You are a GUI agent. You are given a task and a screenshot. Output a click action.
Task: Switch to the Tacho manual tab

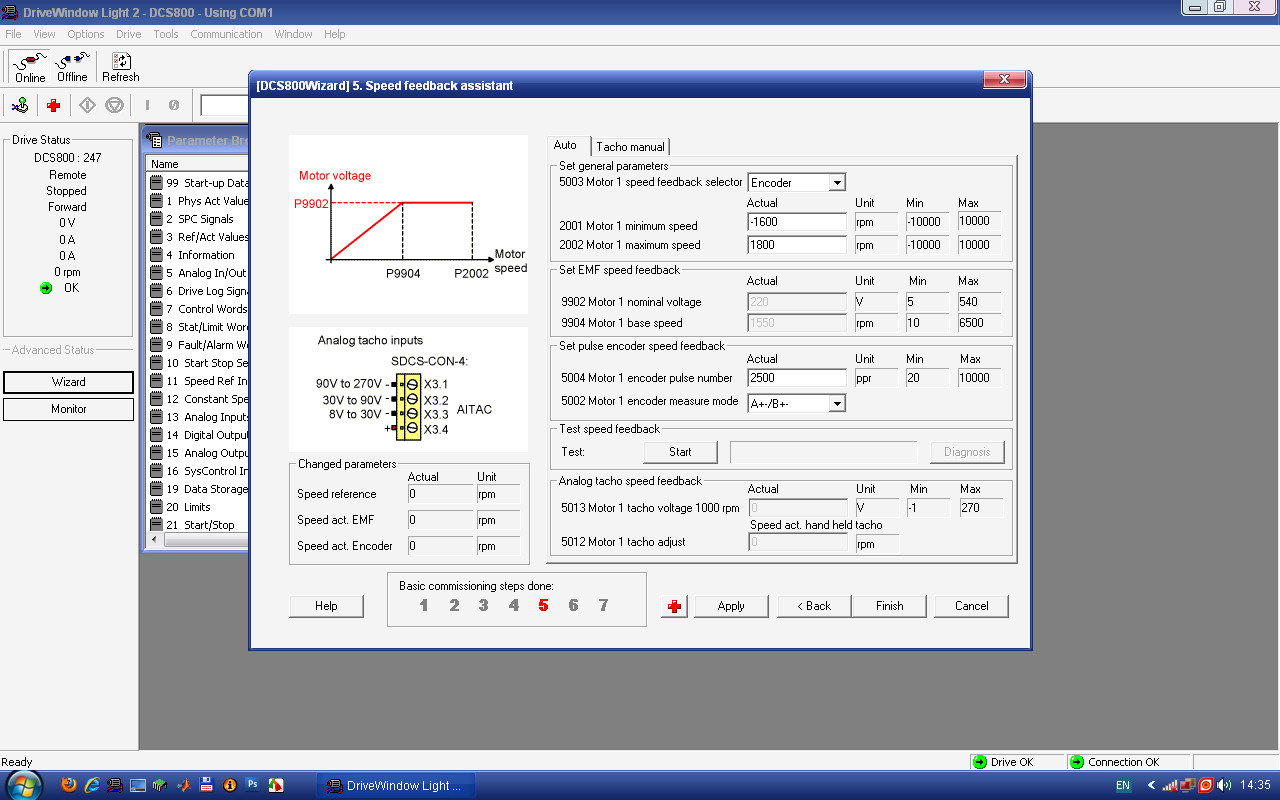coord(630,147)
